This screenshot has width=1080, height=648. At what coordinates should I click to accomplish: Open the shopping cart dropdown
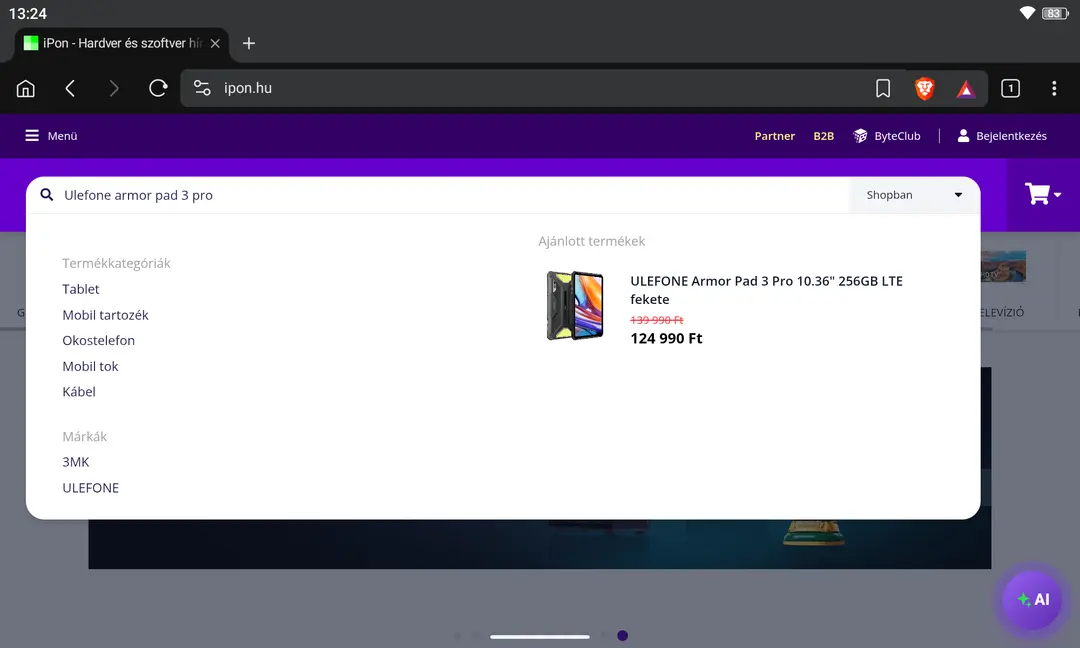point(1043,194)
